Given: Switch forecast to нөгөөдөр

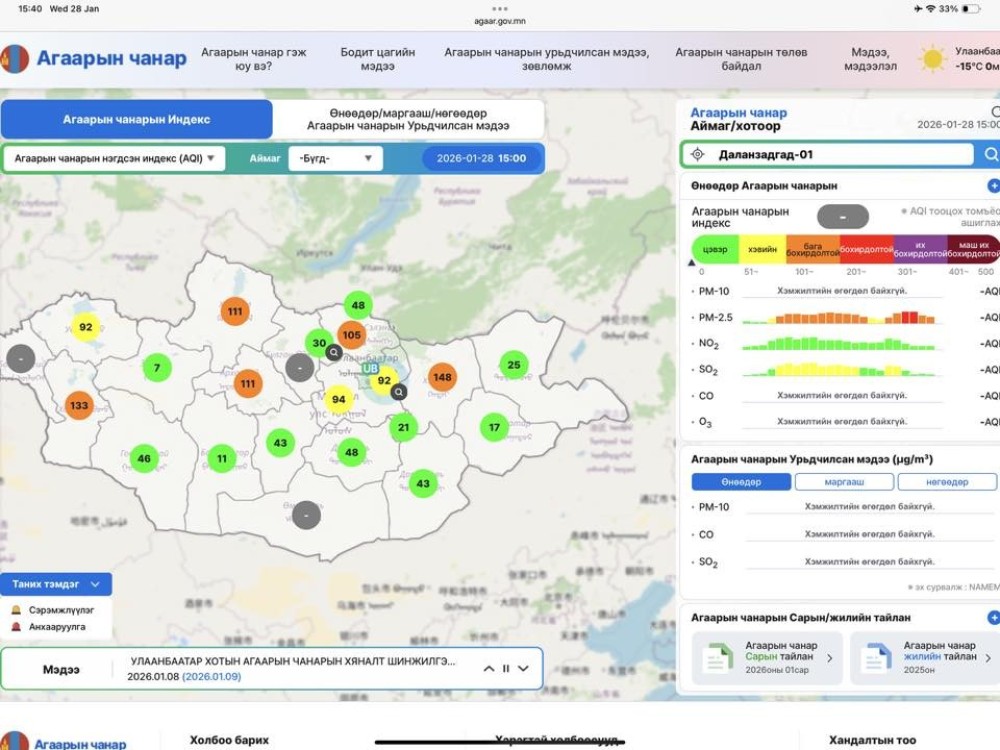Looking at the screenshot, I should pos(946,482).
